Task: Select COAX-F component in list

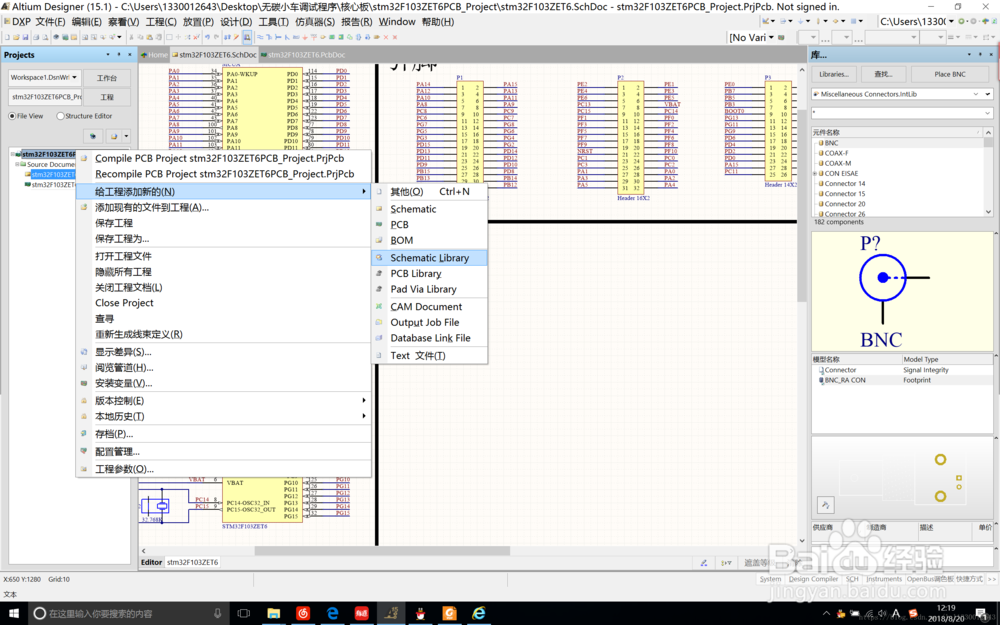Action: click(836, 153)
